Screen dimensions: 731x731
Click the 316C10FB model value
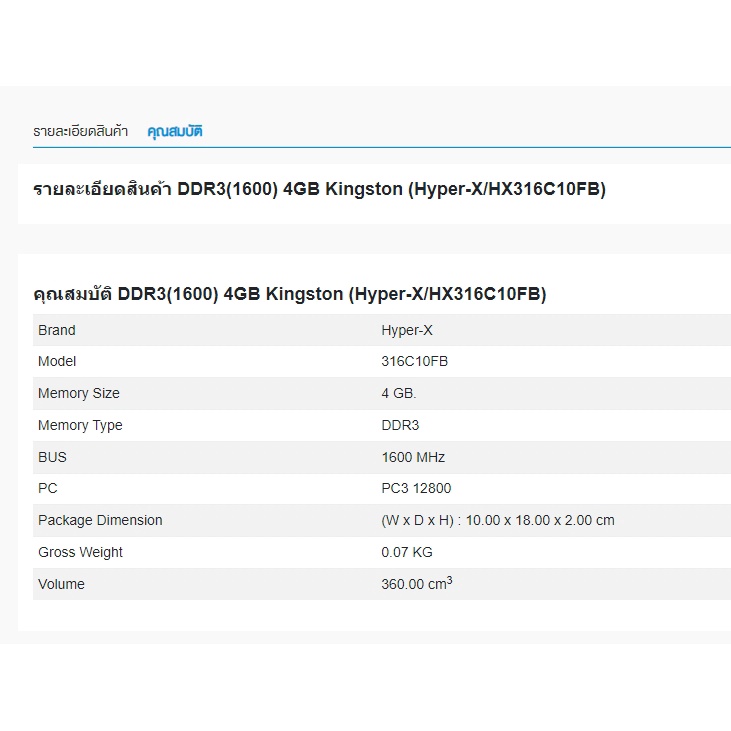pos(414,361)
